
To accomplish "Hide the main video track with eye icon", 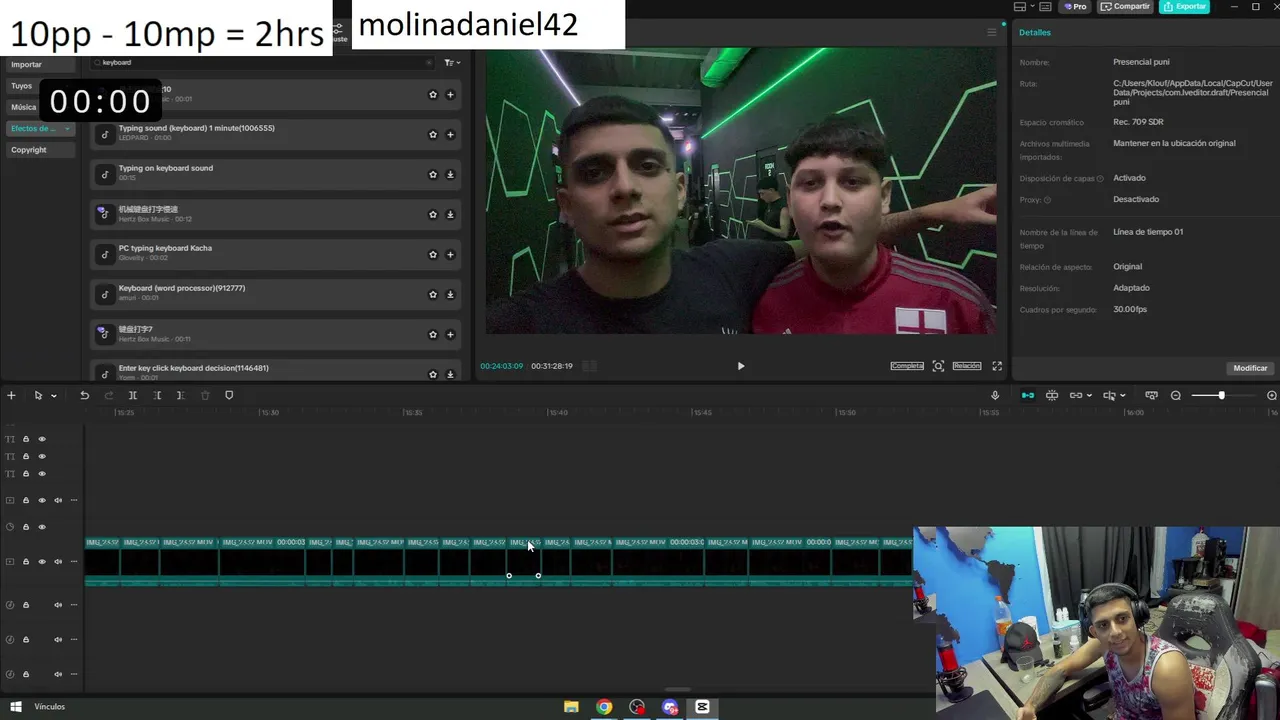I will [42, 561].
